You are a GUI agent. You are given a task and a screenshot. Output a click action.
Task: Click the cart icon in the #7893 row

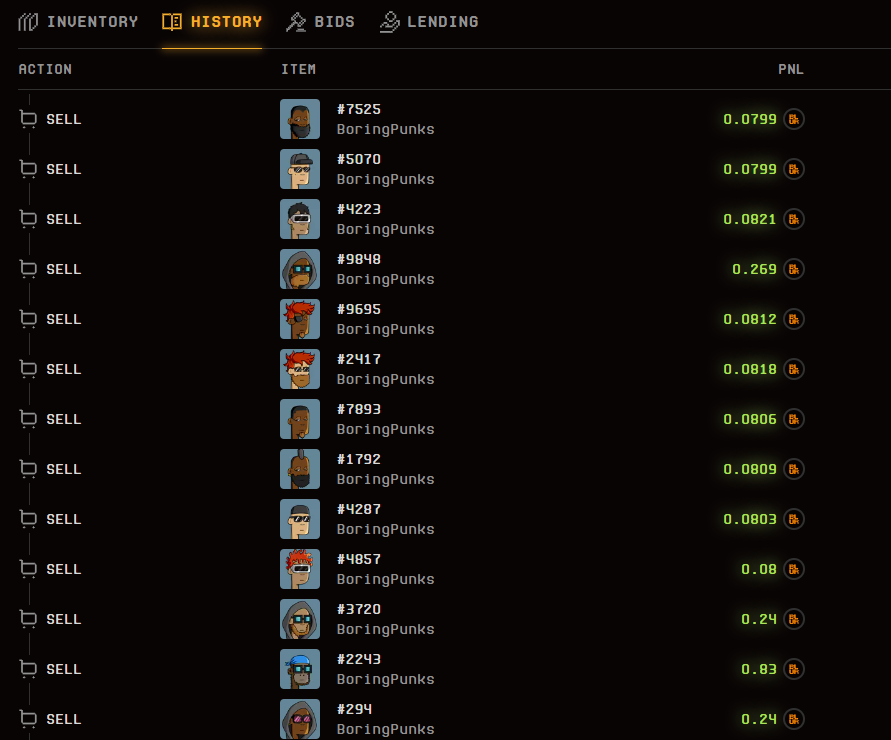pos(28,419)
